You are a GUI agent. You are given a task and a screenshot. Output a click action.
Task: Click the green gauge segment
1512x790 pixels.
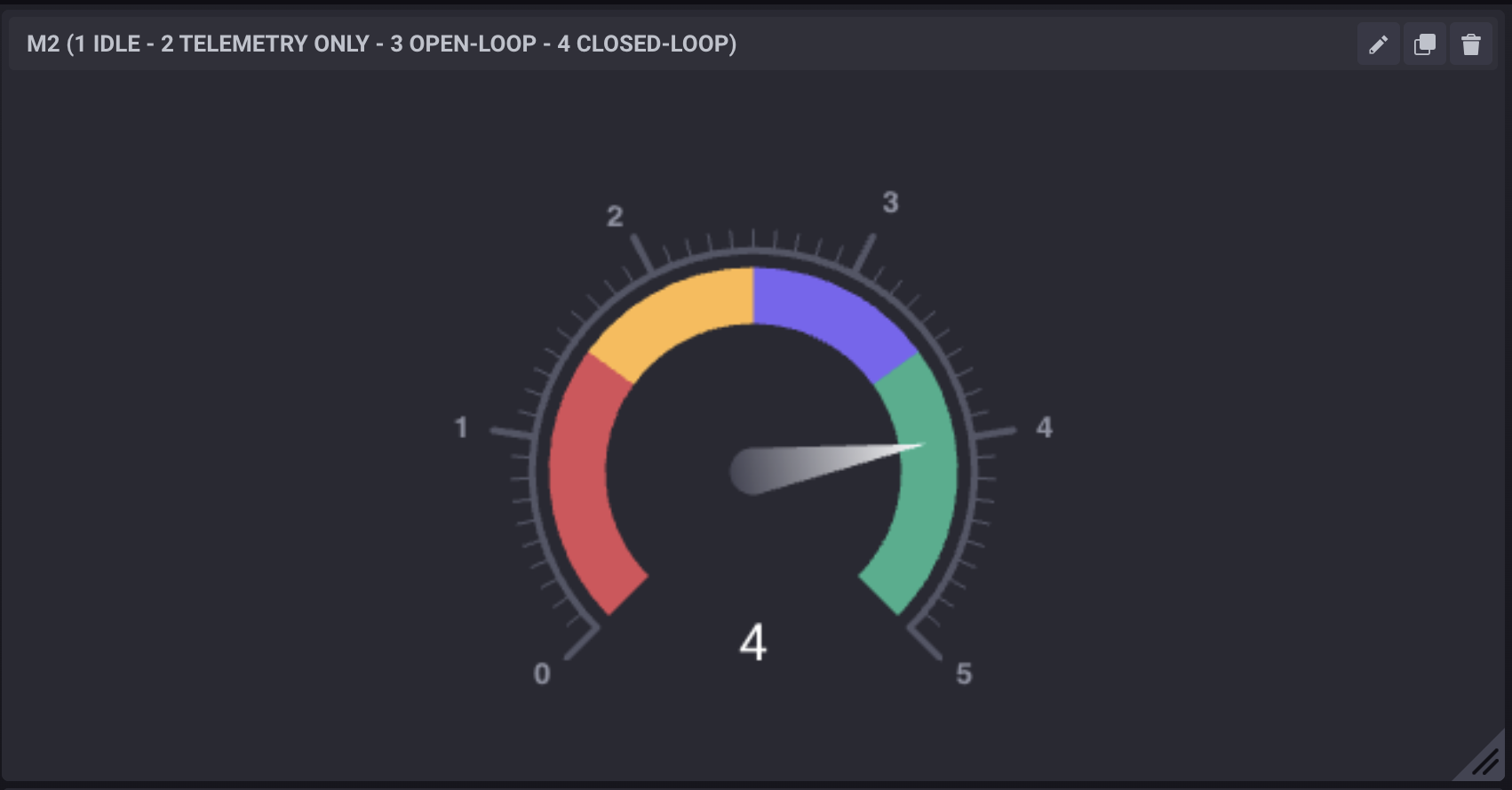[926, 480]
